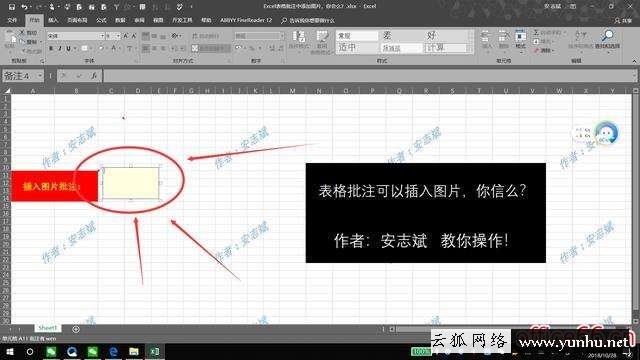Click the Align Left icon
Viewport: 640px width, 360px height.
pyautogui.click(x=146, y=48)
